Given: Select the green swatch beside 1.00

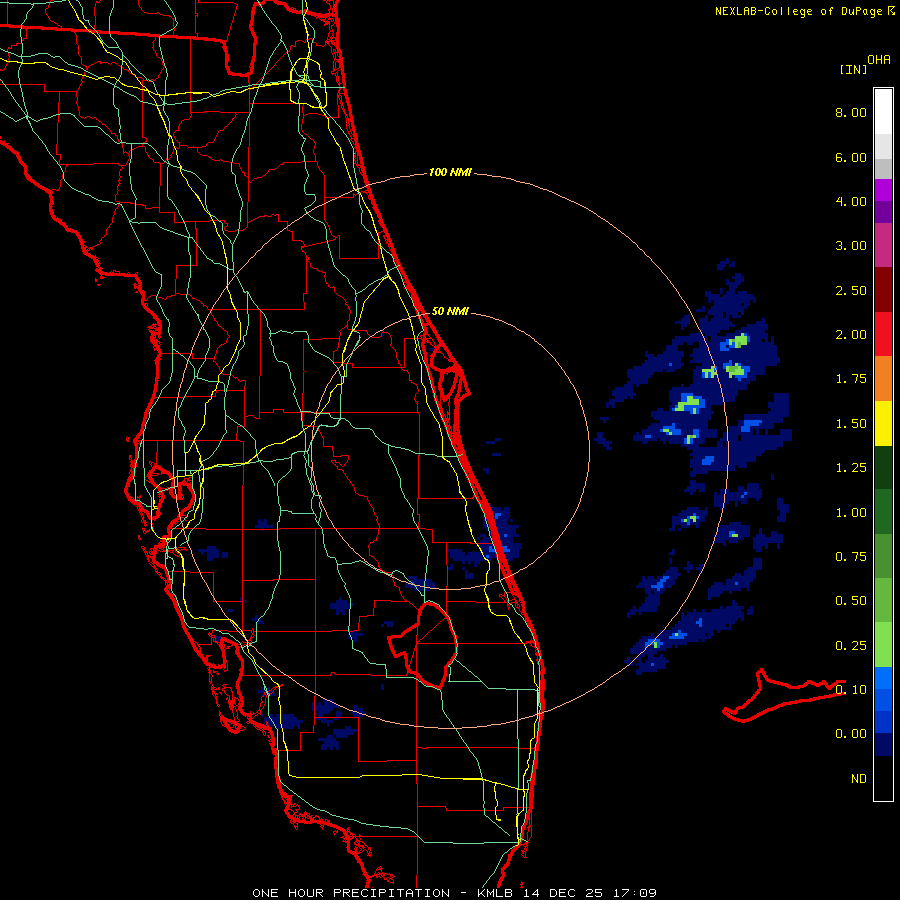Looking at the screenshot, I should [x=883, y=512].
